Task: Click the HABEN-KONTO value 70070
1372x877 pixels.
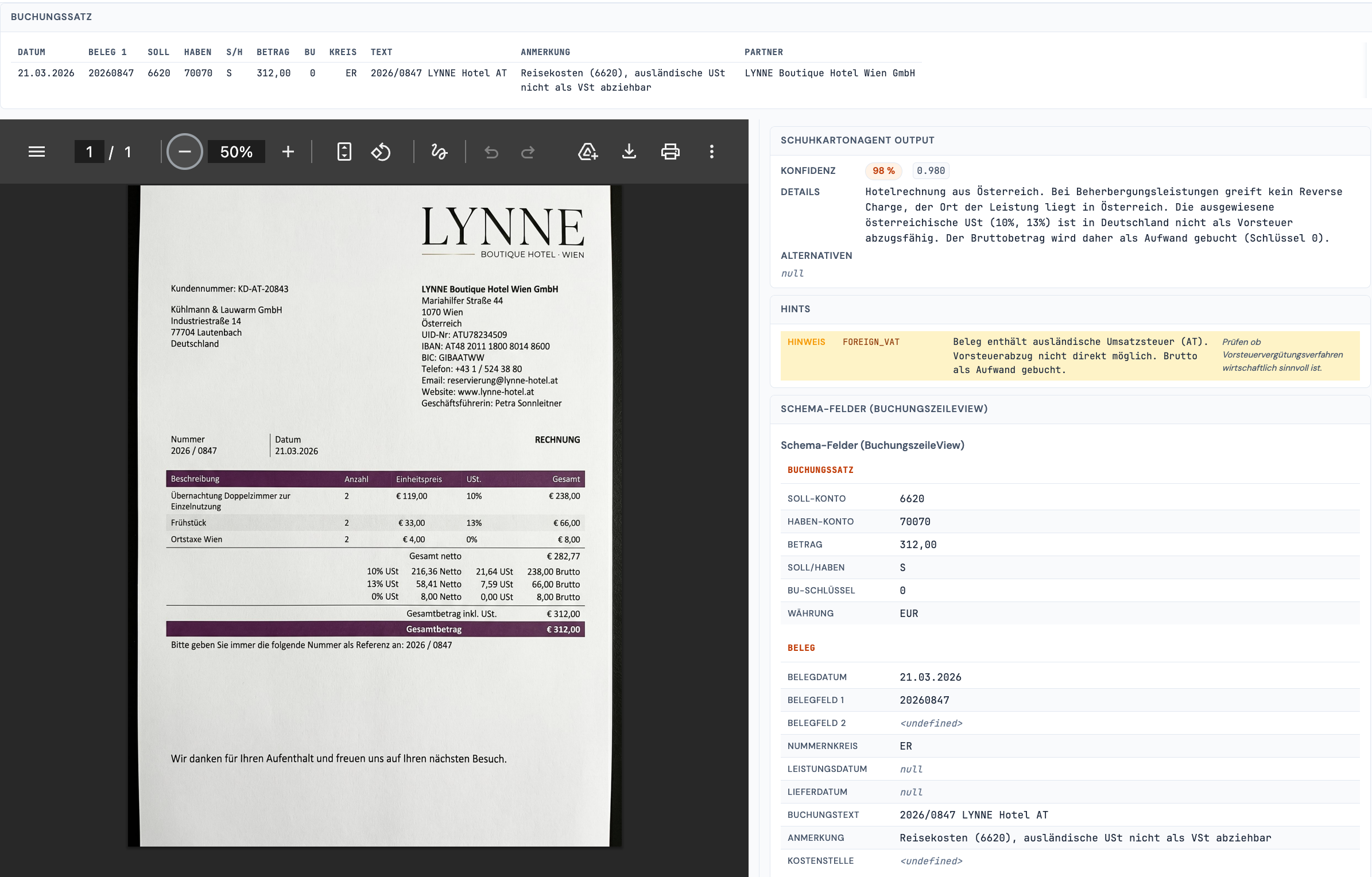Action: (x=915, y=522)
